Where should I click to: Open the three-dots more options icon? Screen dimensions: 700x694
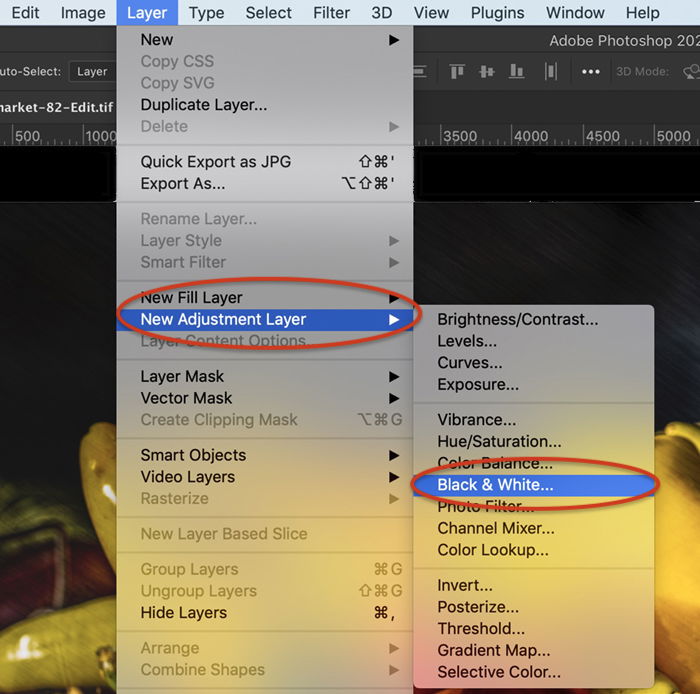click(x=590, y=72)
